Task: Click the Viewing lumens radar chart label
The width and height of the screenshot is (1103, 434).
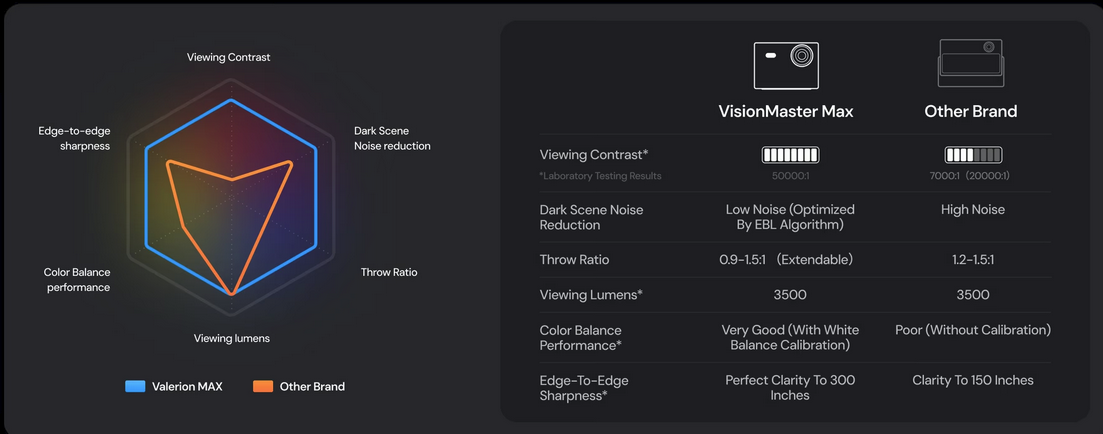Action: (x=231, y=338)
